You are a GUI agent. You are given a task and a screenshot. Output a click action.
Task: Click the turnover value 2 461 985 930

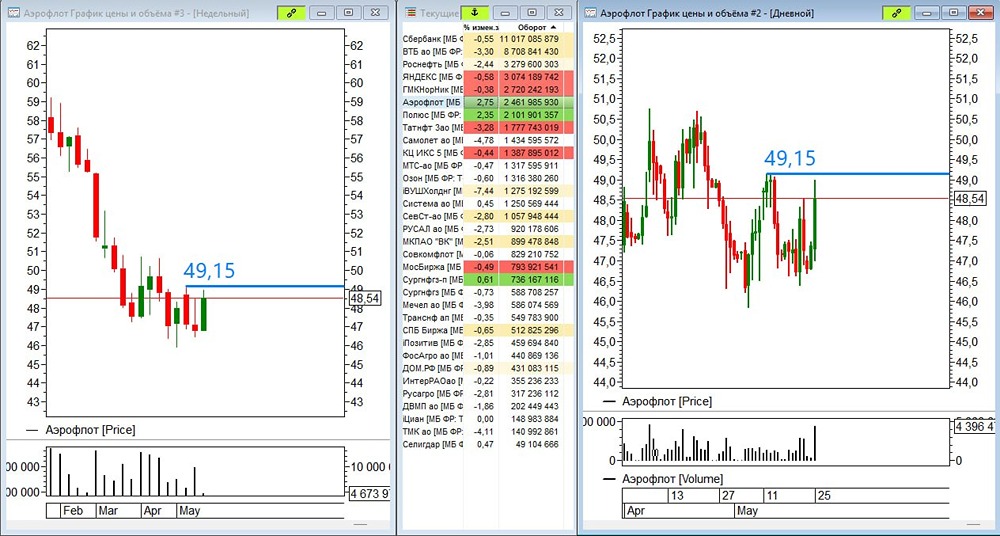[531, 102]
